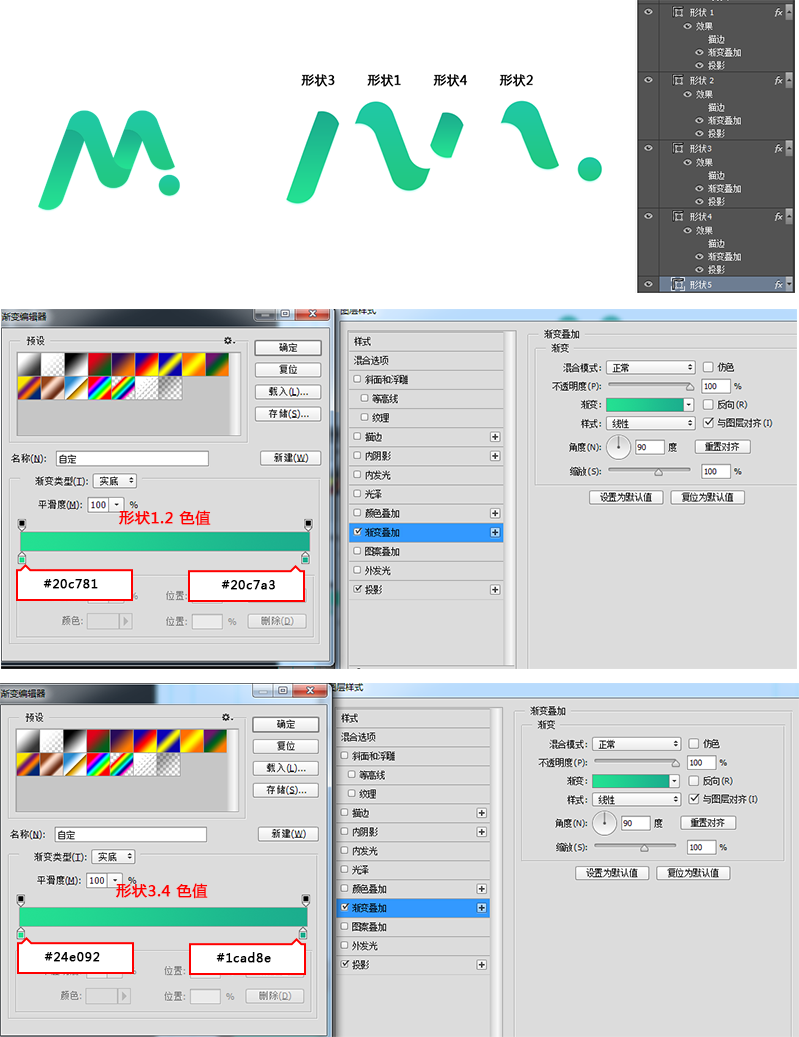Open presets gear menu in 形状3.4 gradient editor
This screenshot has height=1037, width=799.
[227, 717]
